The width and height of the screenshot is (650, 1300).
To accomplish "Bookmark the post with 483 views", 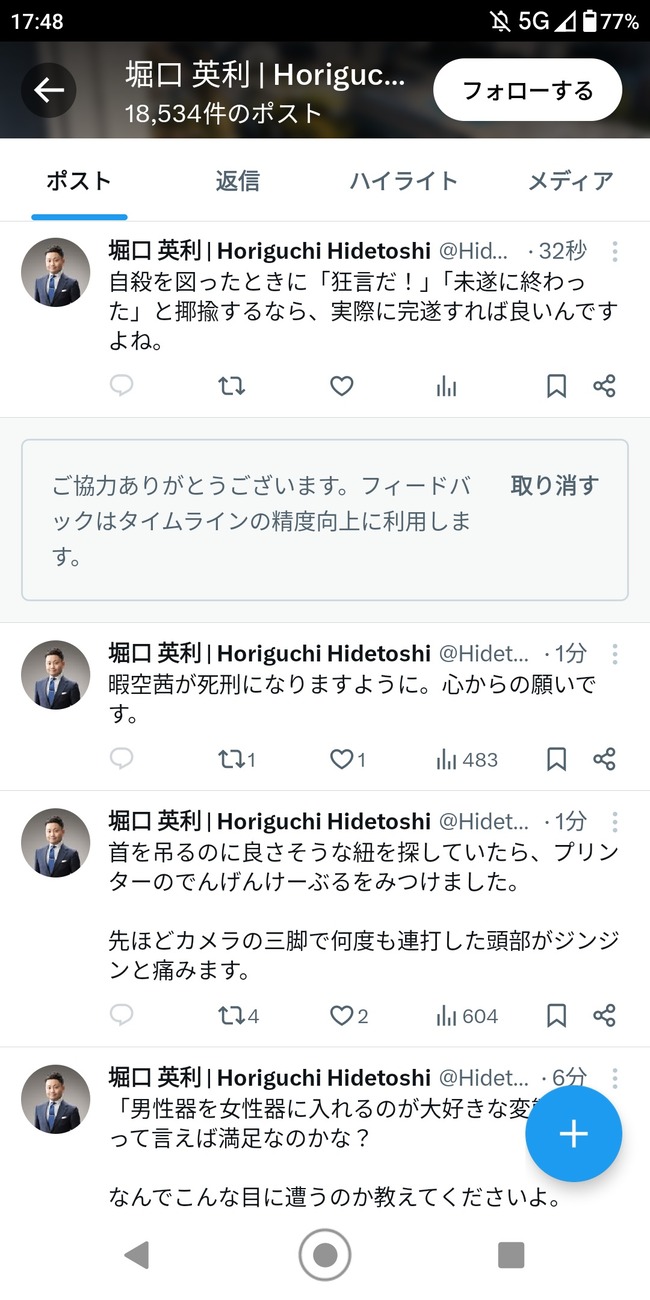I will tap(556, 760).
